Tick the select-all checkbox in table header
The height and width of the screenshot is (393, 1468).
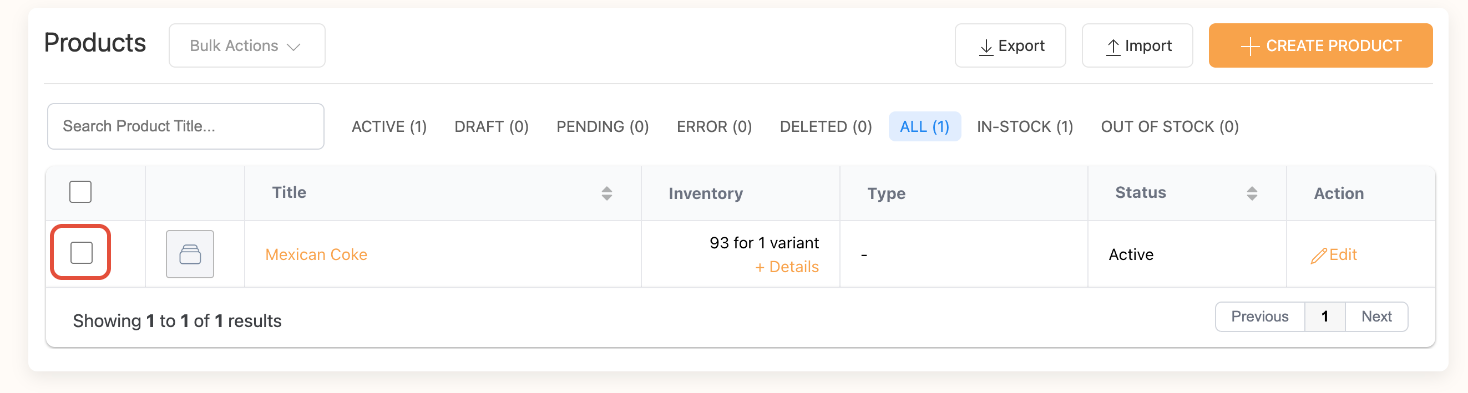80,192
